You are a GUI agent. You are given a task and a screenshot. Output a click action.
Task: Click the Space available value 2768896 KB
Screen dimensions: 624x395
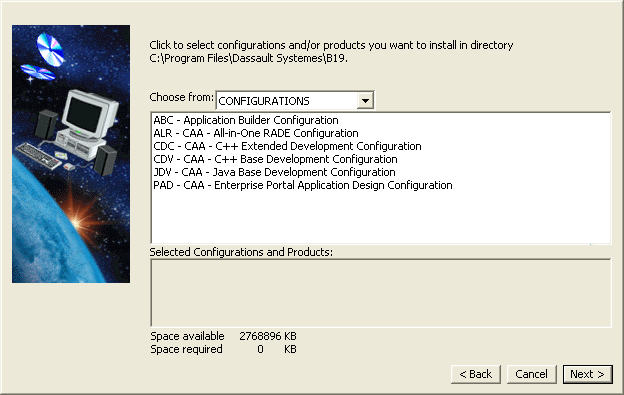click(x=268, y=336)
